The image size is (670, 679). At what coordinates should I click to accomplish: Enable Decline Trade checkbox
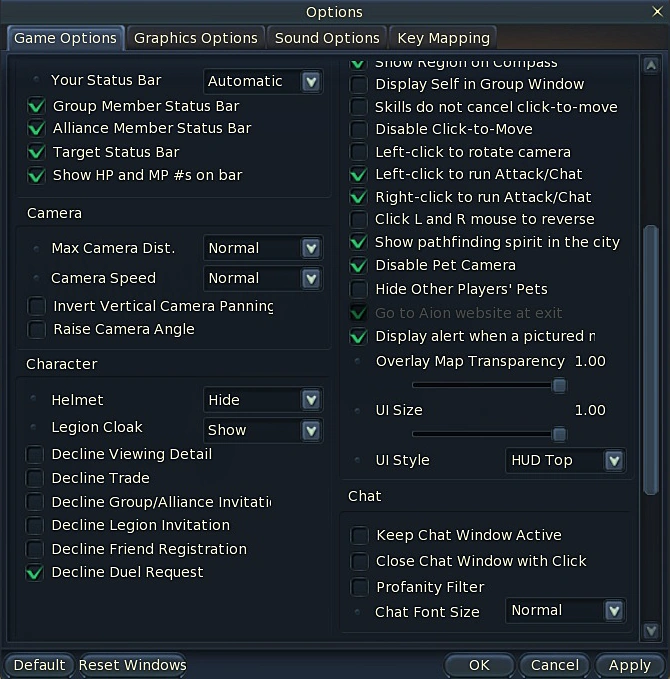[x=36, y=478]
